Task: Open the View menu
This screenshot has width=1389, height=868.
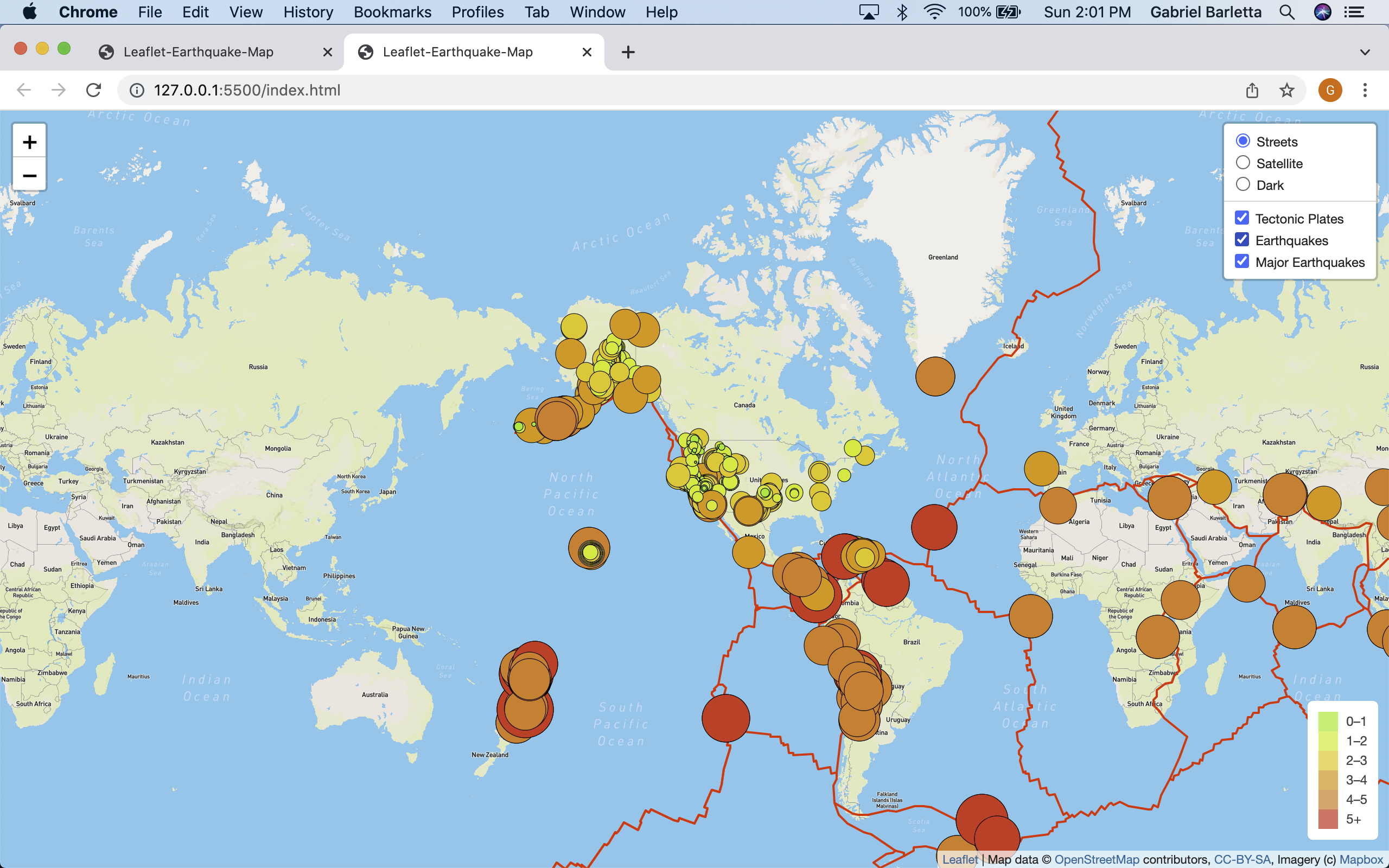Action: (x=246, y=12)
